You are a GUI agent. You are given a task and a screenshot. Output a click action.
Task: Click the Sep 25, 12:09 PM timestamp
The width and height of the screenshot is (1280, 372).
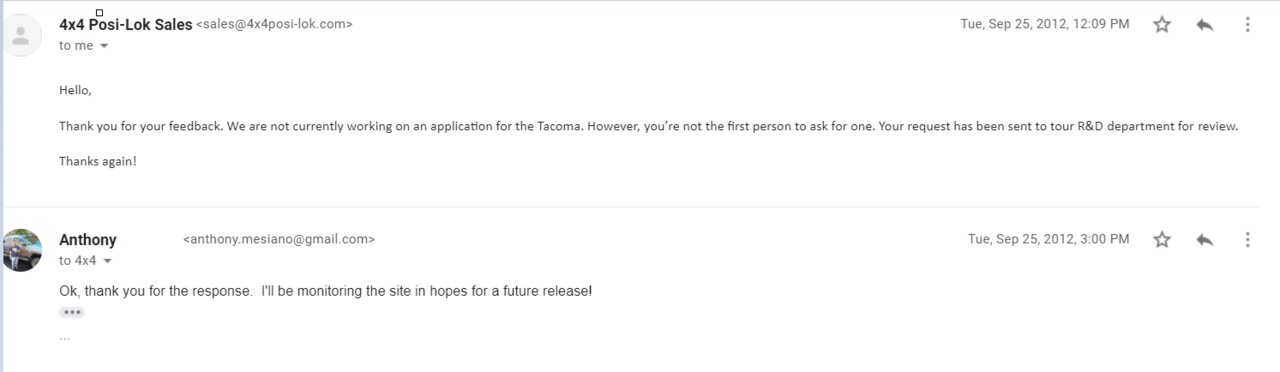pos(1045,24)
